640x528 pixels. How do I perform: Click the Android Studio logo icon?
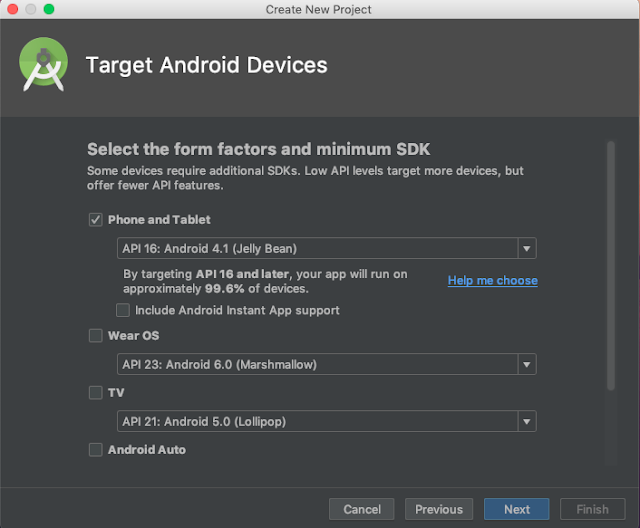44,67
